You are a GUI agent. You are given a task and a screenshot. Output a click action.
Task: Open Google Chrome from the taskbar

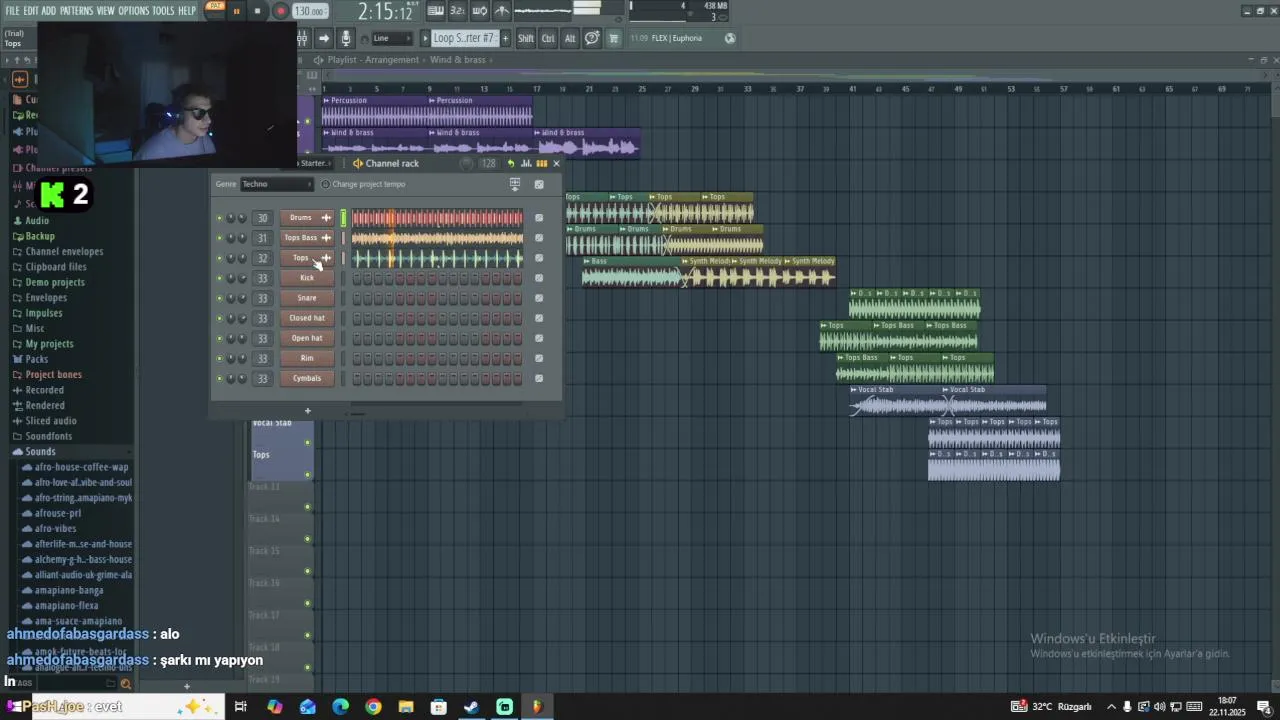pyautogui.click(x=373, y=707)
